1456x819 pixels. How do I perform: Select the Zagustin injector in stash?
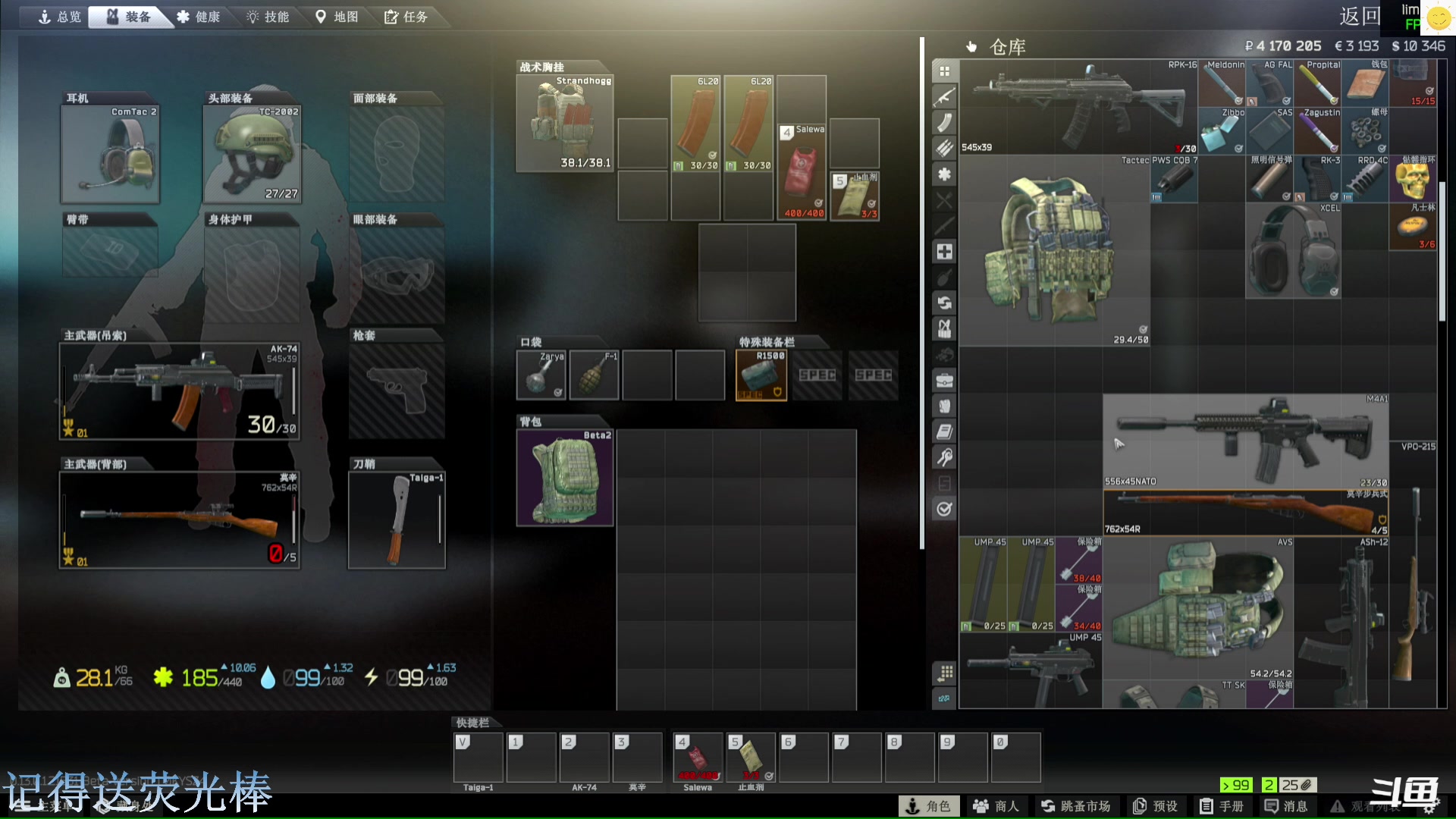[1318, 131]
